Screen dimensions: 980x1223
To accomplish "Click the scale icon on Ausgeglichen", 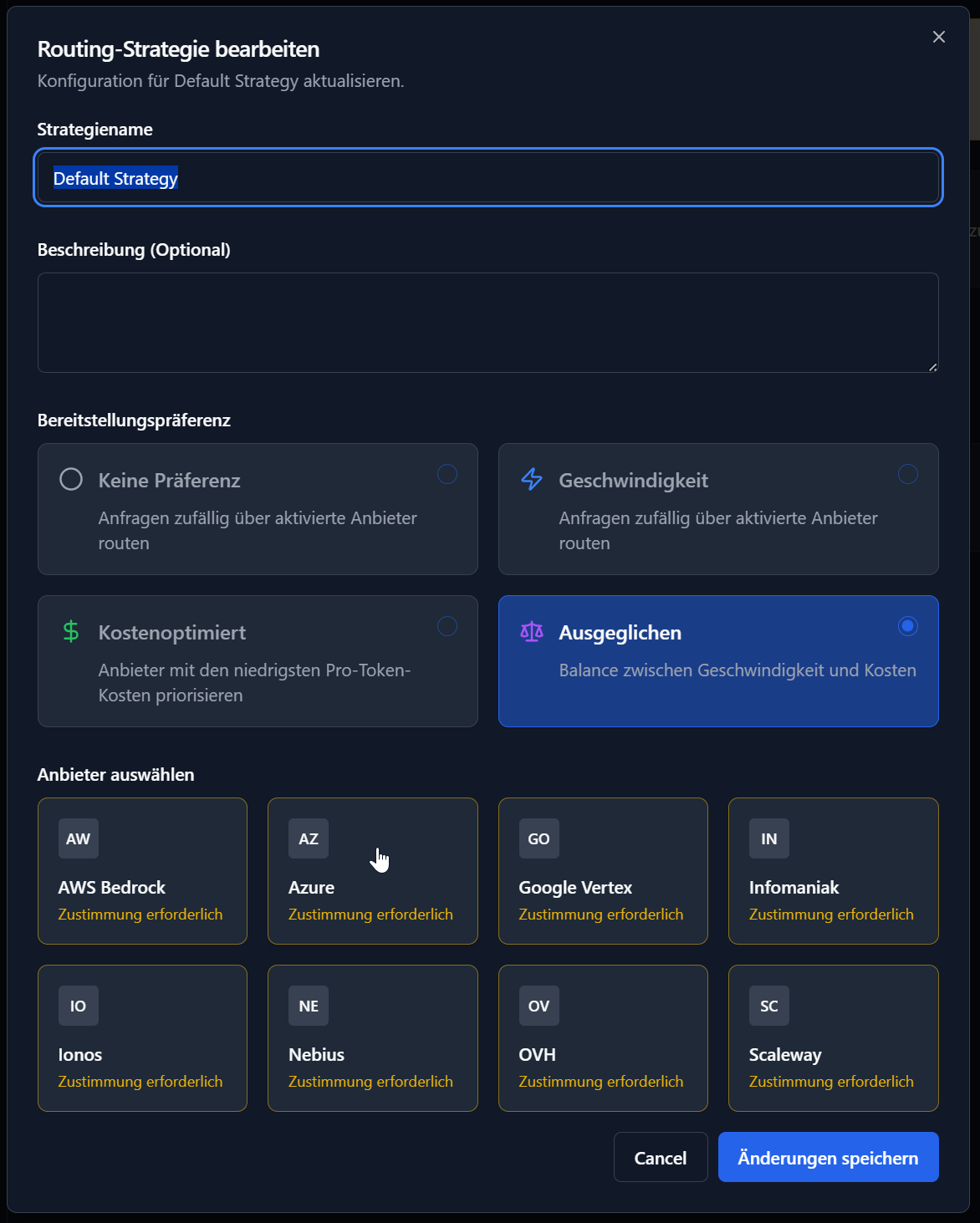I will pos(530,633).
